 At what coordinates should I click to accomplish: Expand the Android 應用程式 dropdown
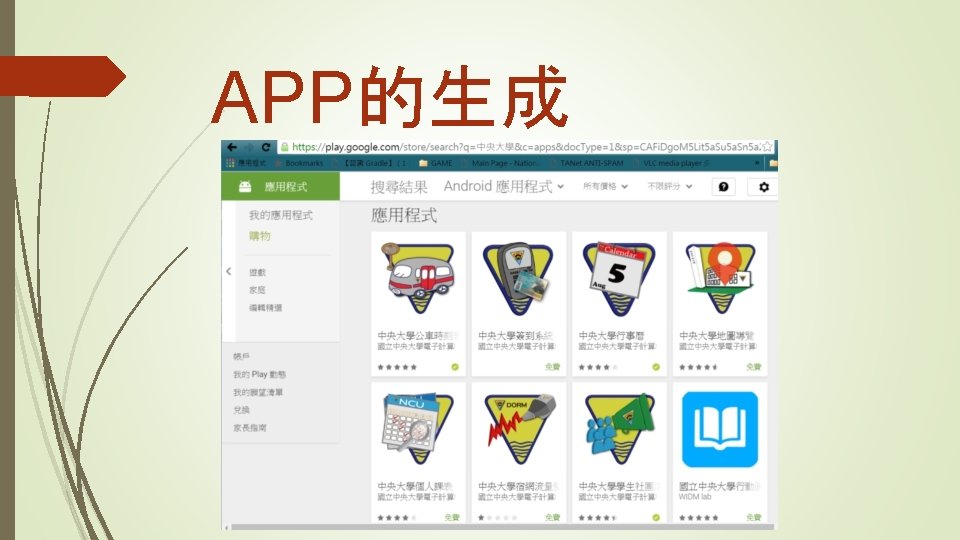coord(504,186)
